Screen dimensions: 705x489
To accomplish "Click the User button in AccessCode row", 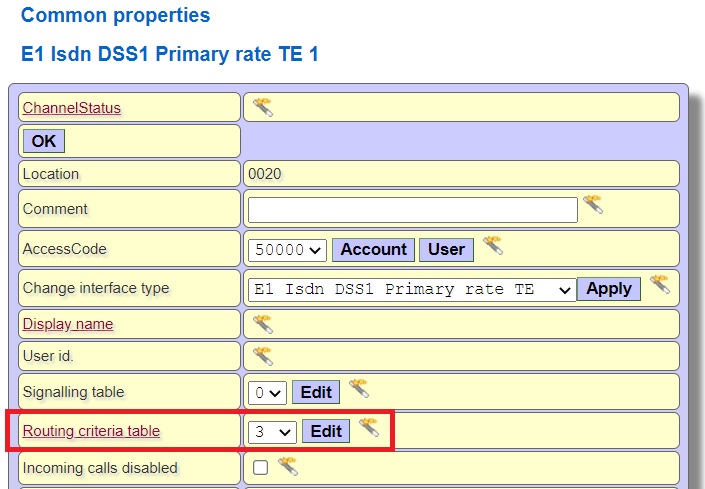I will point(446,250).
